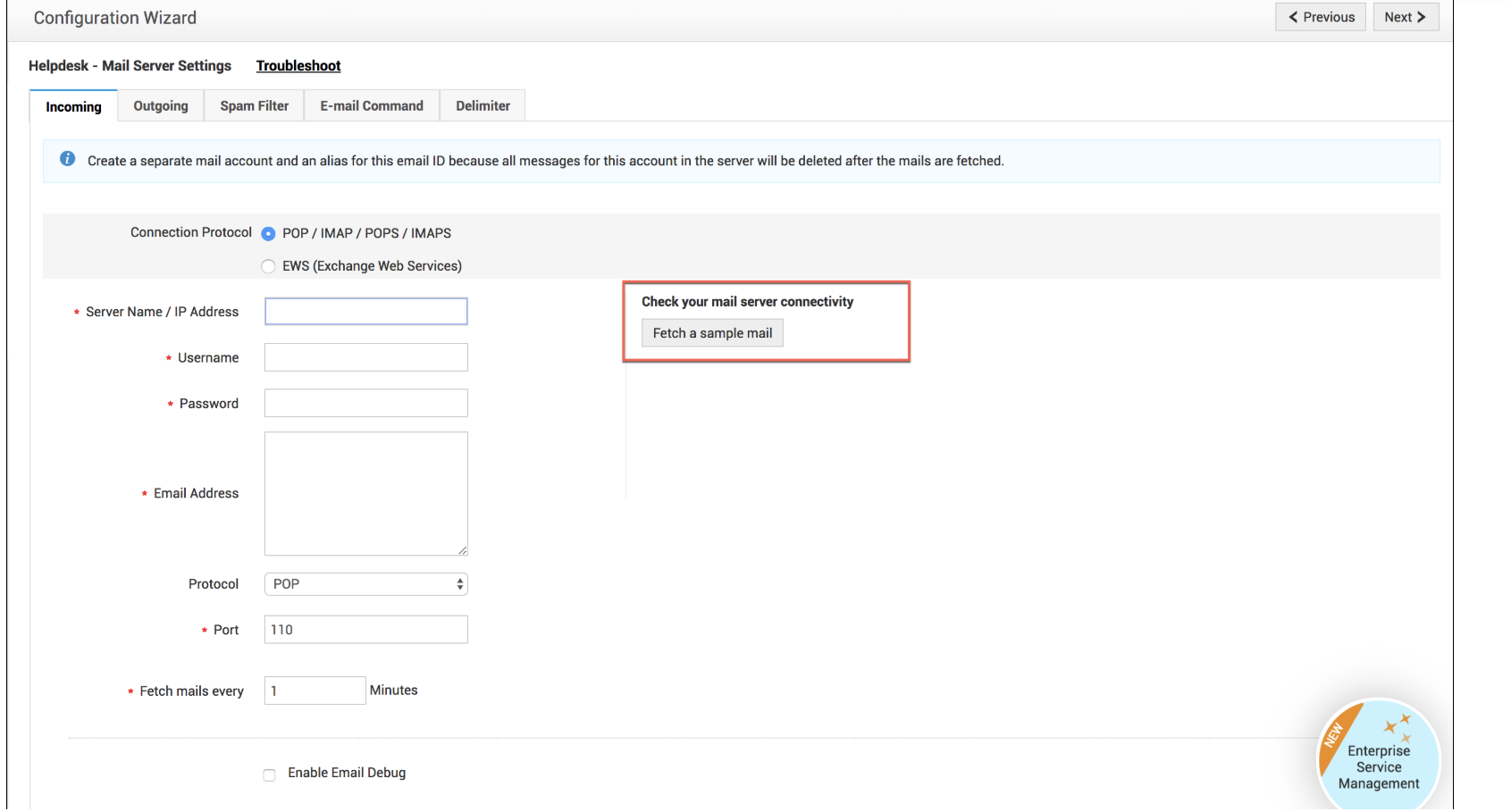Focus the Server Name / IP Address field
The height and width of the screenshot is (812, 1511).
[365, 312]
